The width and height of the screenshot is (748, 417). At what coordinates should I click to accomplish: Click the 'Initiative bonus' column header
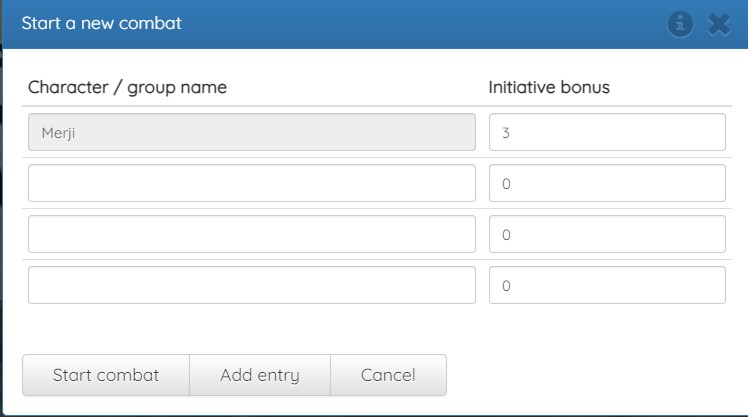coord(549,87)
